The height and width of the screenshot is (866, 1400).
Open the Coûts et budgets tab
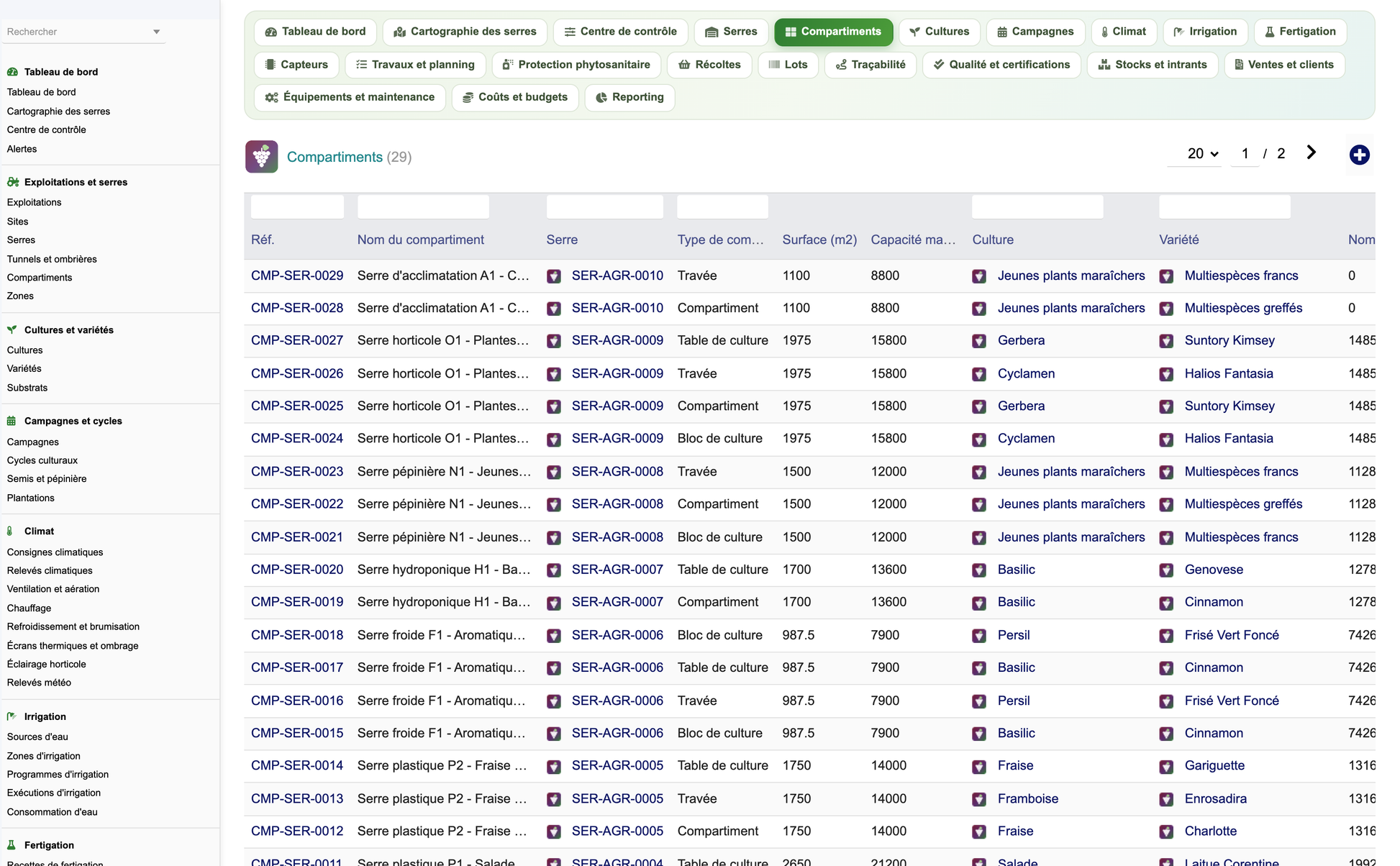515,97
